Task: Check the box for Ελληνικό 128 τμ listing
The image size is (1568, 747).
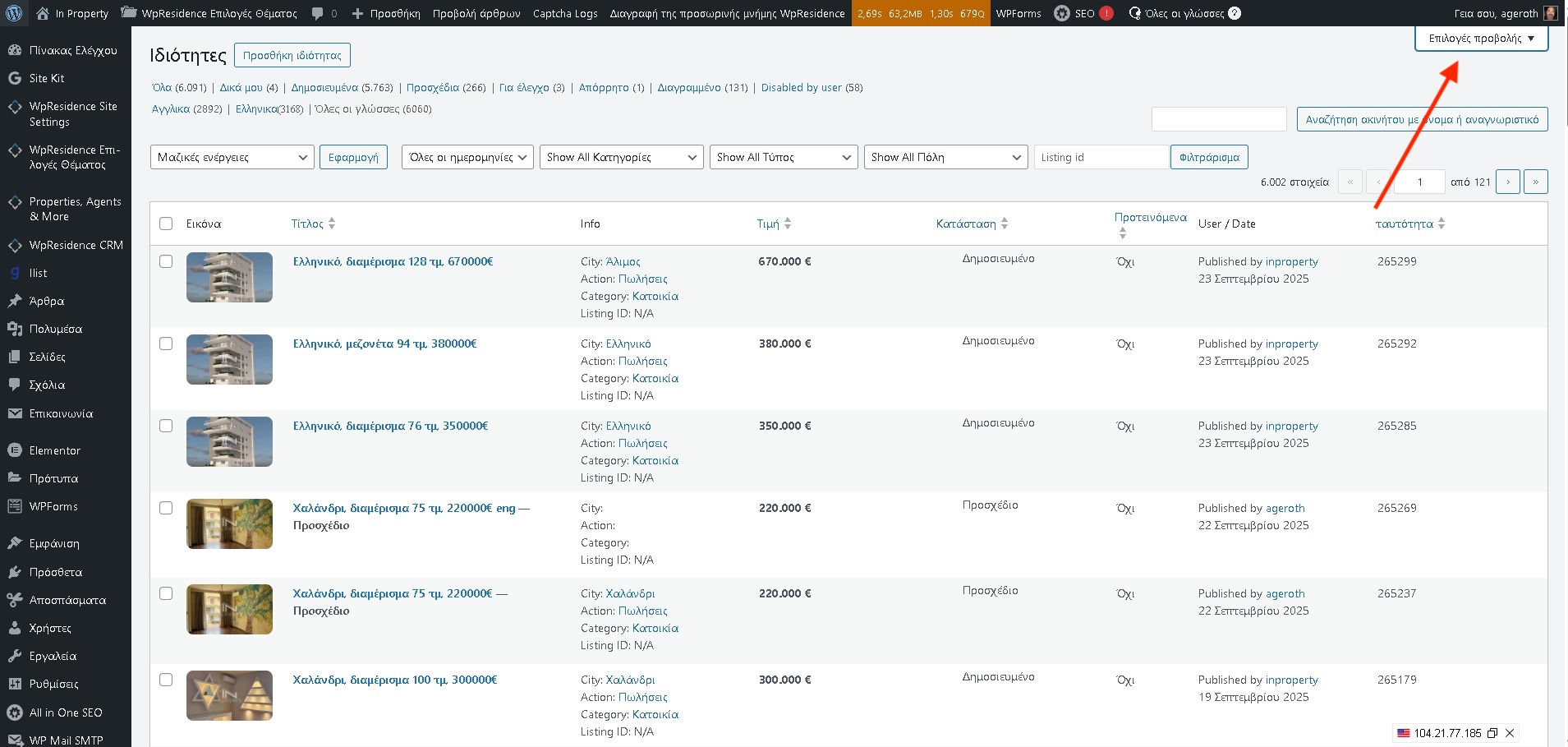Action: click(x=166, y=261)
